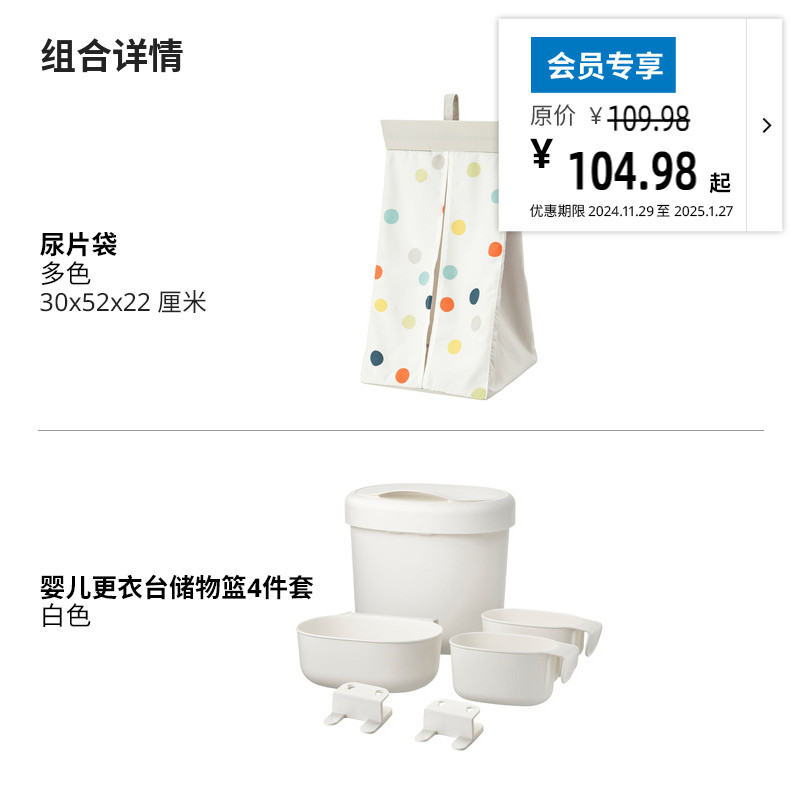Click the large oval basket on left

[x=369, y=653]
